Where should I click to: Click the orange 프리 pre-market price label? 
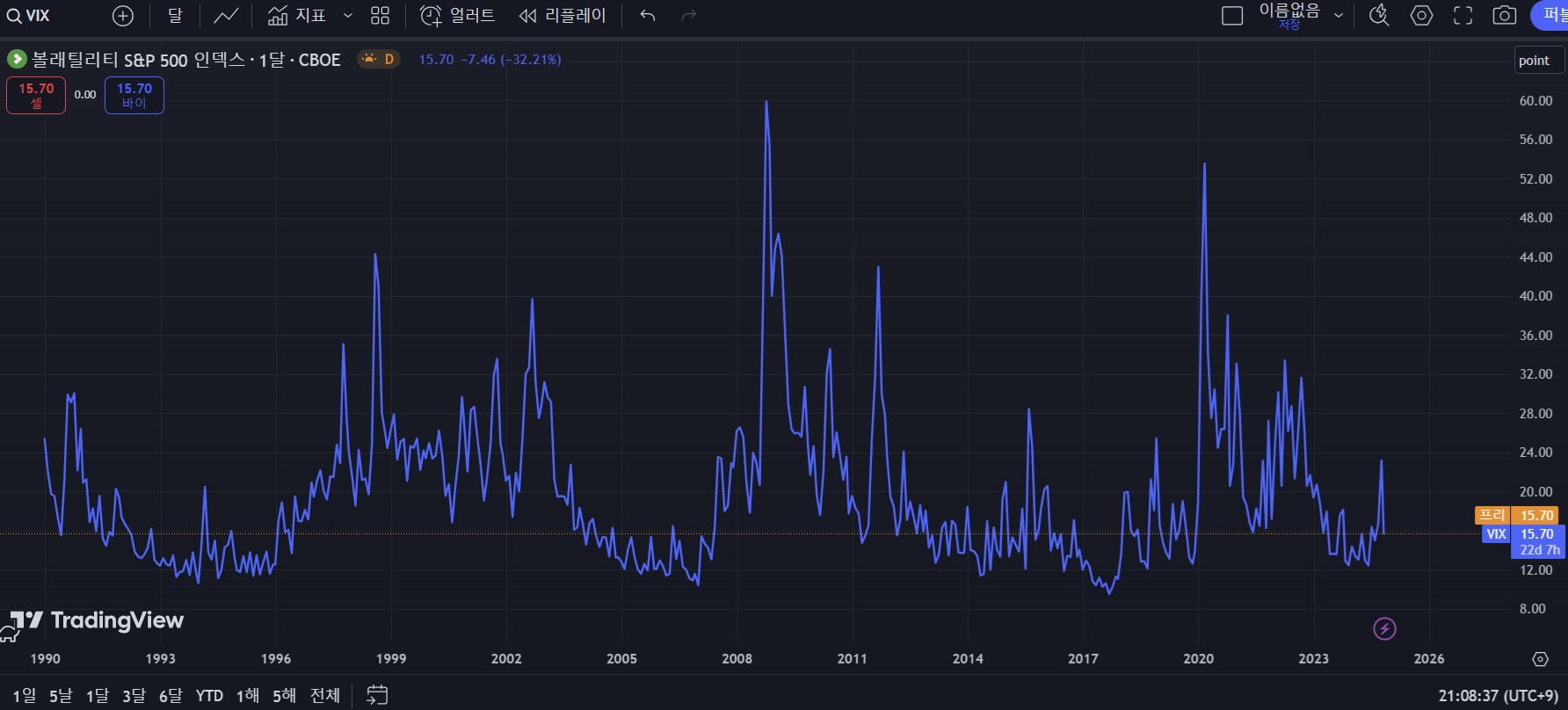(x=1492, y=515)
